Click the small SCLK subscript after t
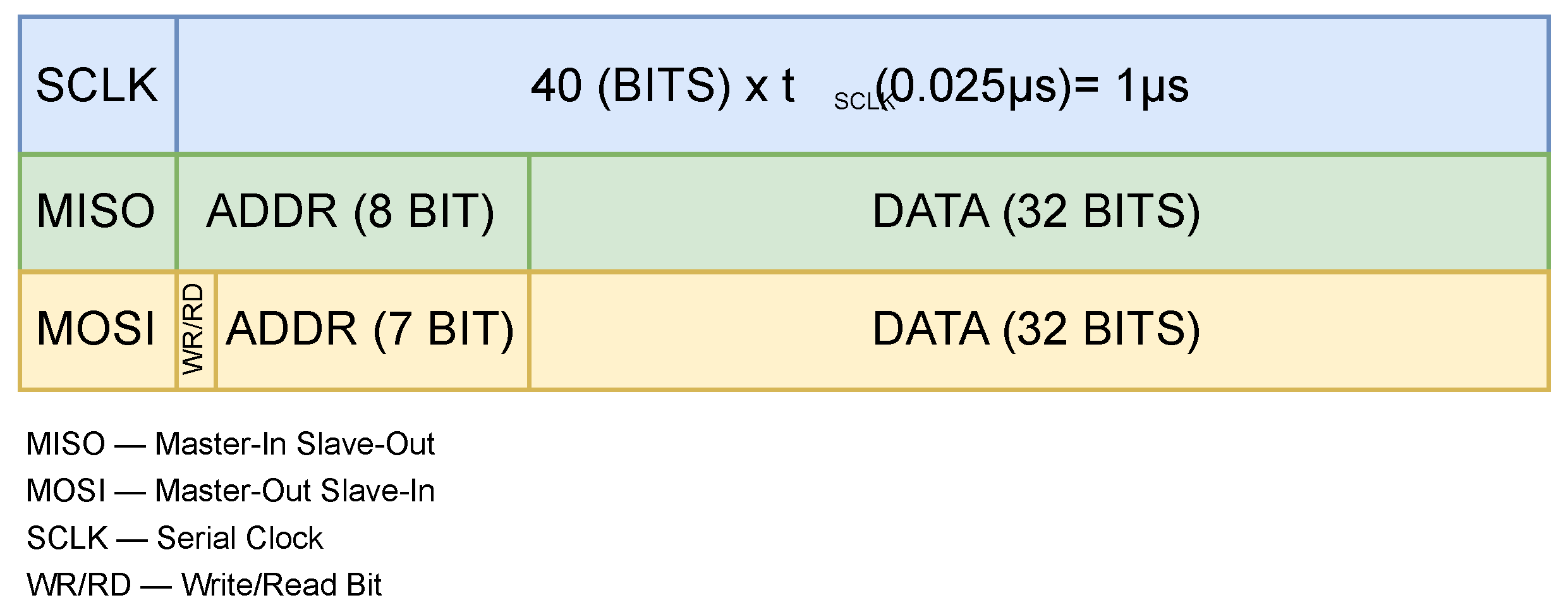 pos(863,101)
